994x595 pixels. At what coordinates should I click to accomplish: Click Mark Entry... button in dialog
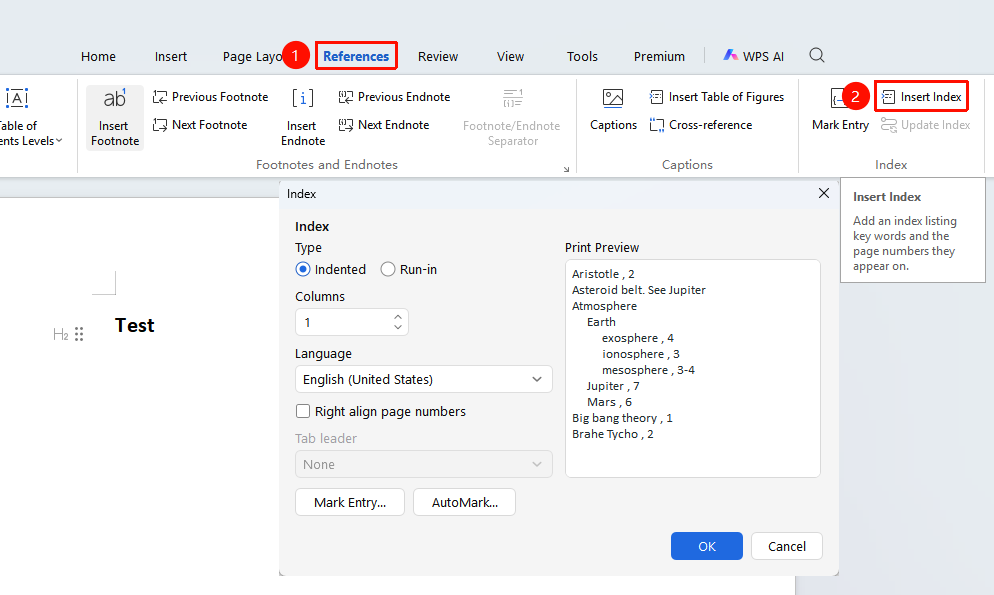pyautogui.click(x=350, y=502)
